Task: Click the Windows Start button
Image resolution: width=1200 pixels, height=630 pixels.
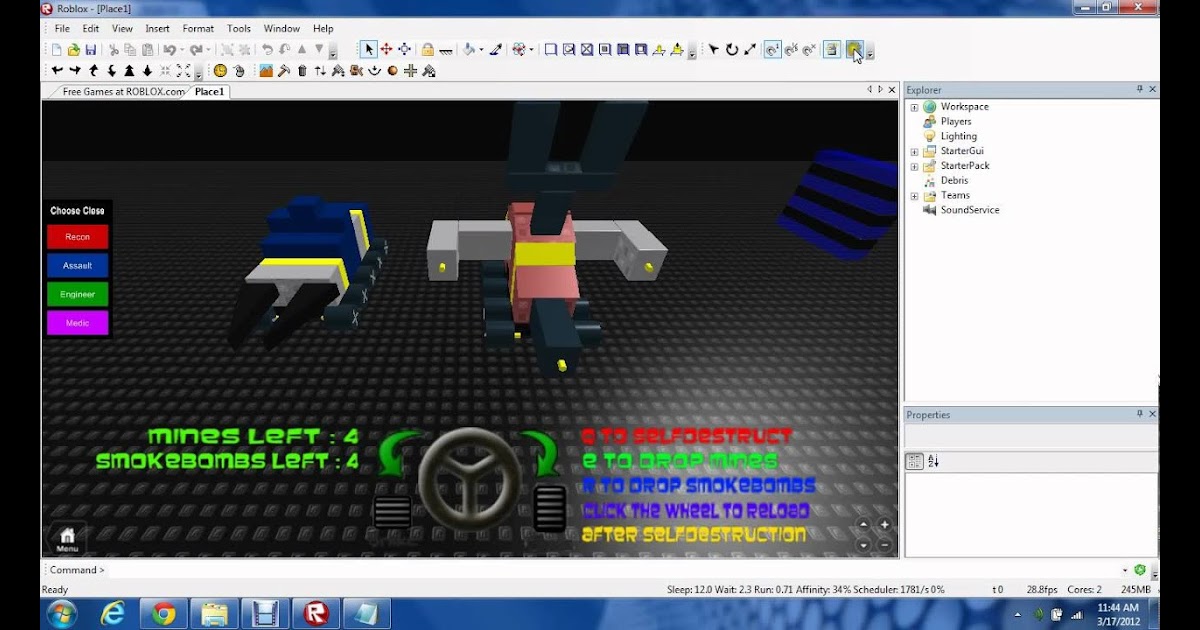Action: [x=61, y=613]
